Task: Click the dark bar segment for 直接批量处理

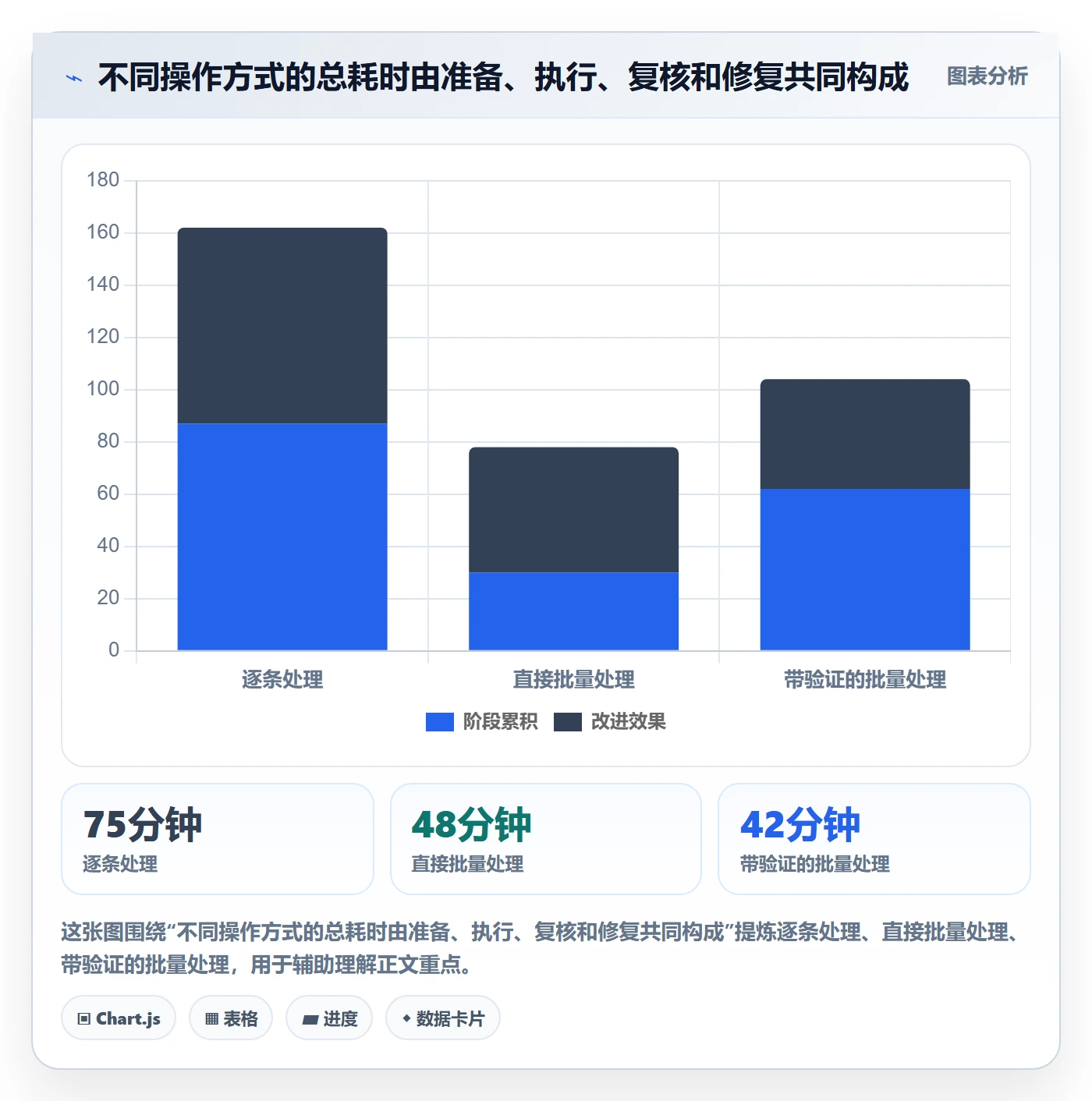Action: (573, 510)
